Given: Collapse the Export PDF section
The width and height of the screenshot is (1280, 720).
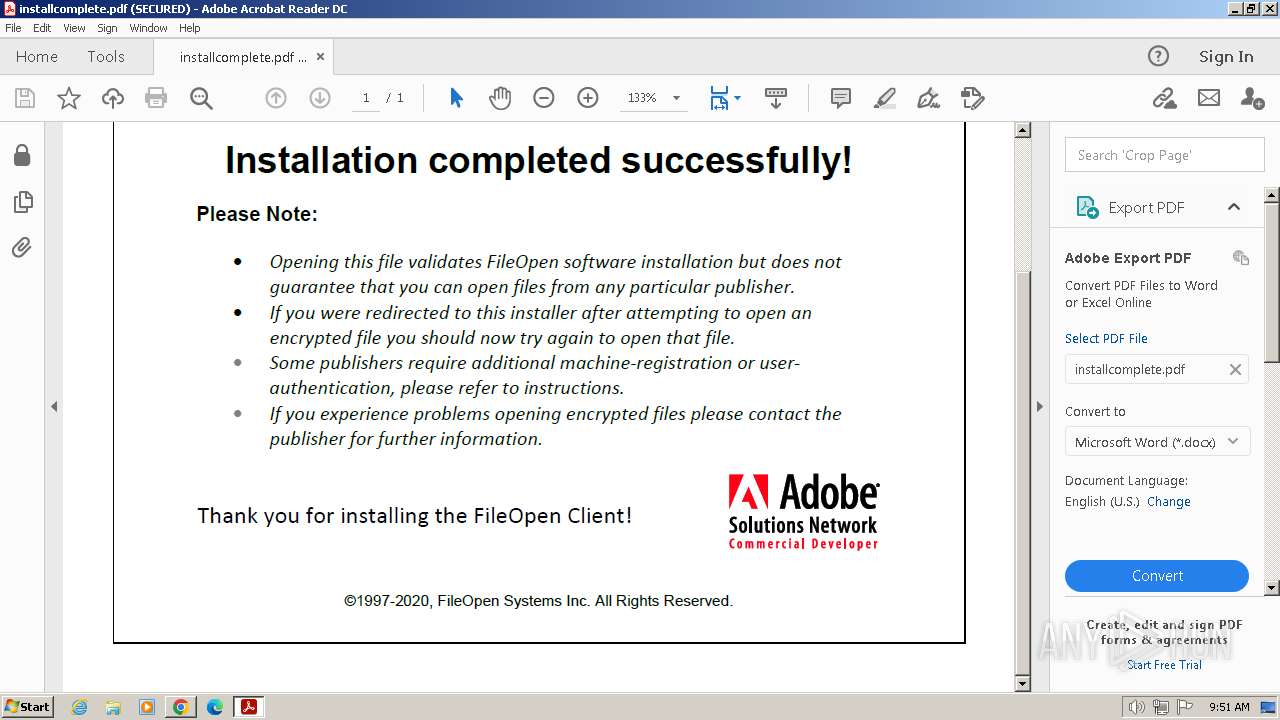Looking at the screenshot, I should point(1234,207).
